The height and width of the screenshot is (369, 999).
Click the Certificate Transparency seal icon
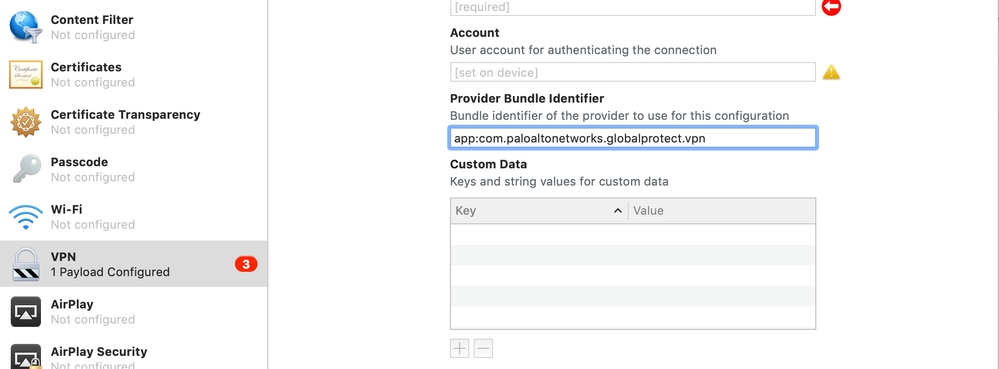[26, 122]
